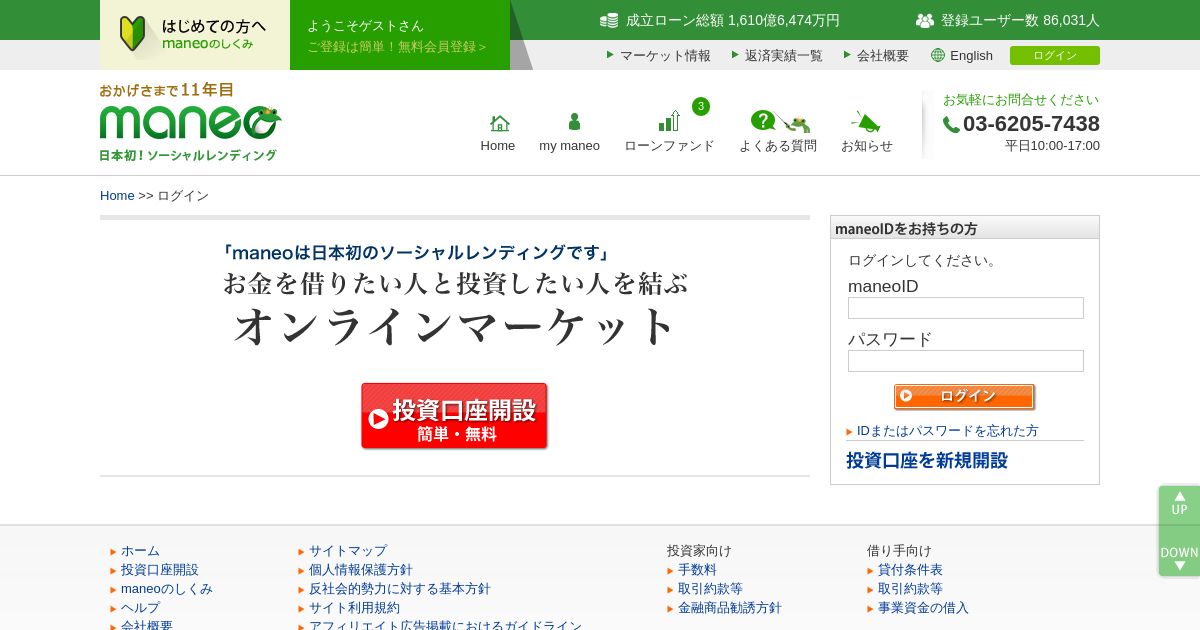1200x630 pixels.
Task: Click the green UP scroll button
Action: coord(1179,504)
